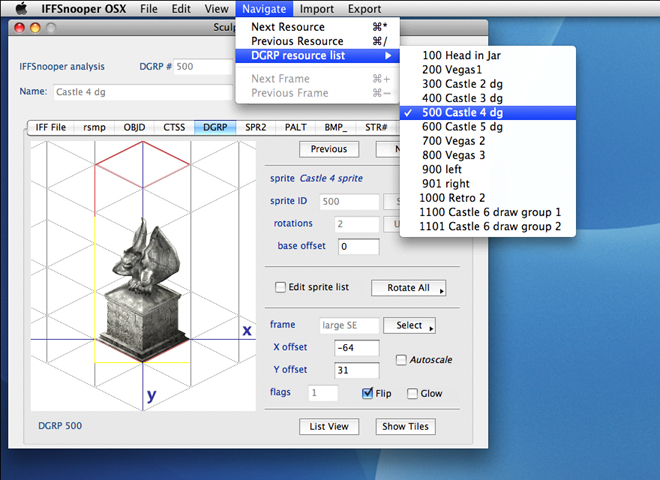Choose Next Resource from Navigate menu

pyautogui.click(x=318, y=27)
